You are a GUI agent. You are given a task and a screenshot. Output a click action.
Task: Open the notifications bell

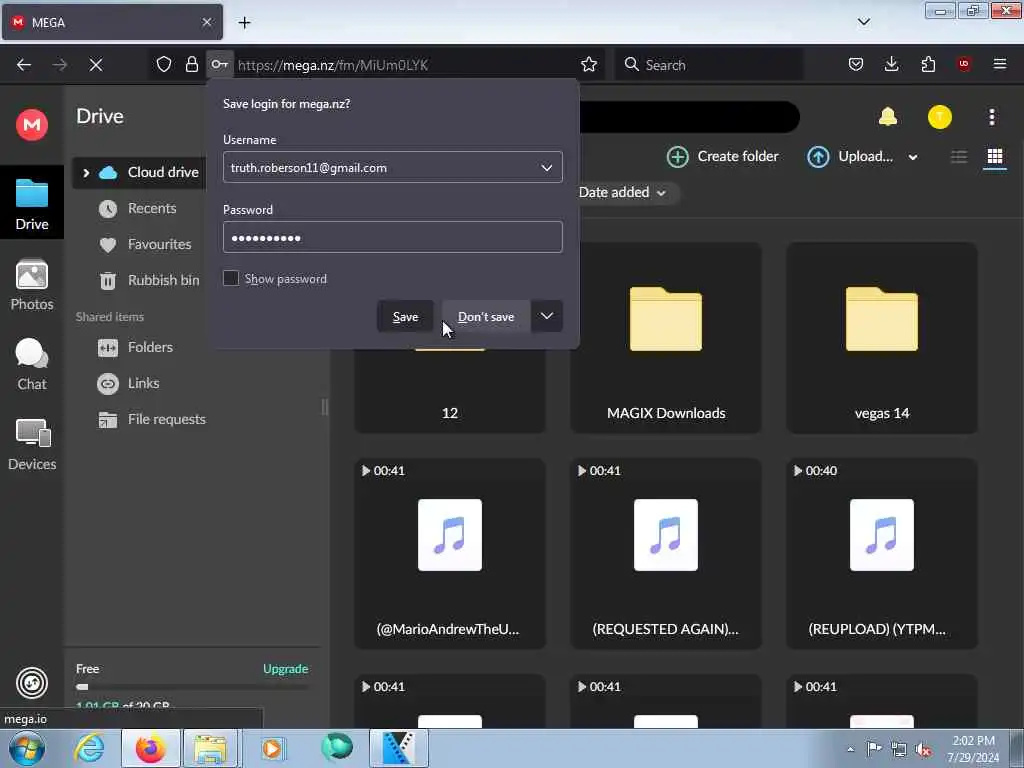tap(888, 117)
